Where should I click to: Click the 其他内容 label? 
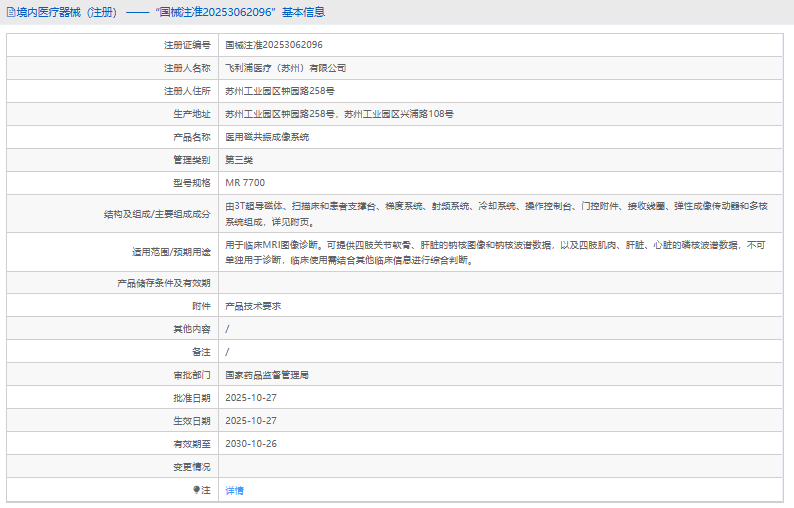click(x=192, y=329)
